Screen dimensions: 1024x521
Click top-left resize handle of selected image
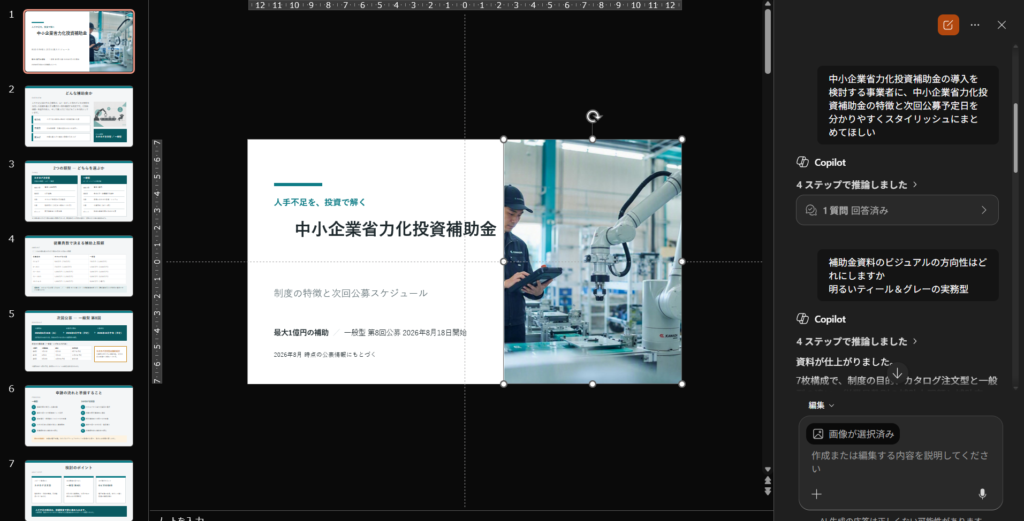point(504,139)
